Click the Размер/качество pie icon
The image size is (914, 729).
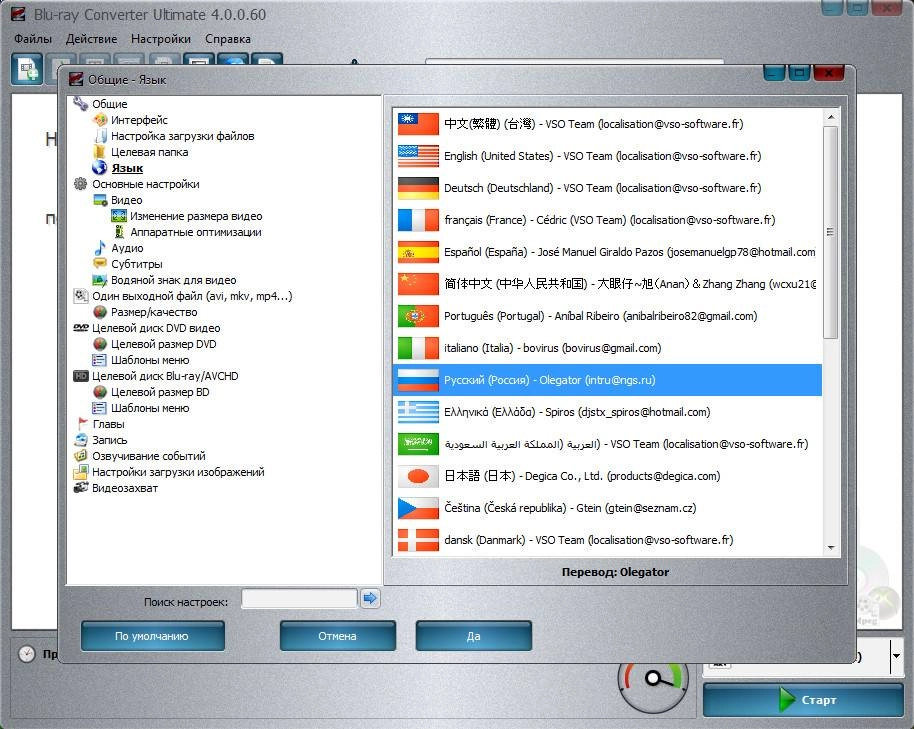(x=100, y=312)
